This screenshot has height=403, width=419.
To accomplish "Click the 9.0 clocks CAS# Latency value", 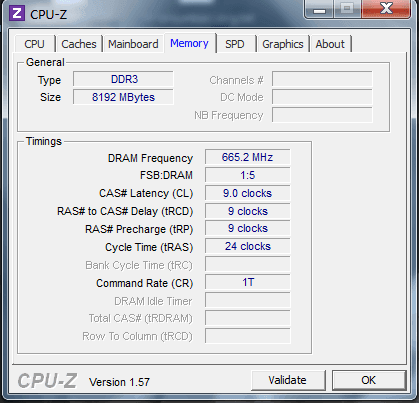I will coord(247,193).
